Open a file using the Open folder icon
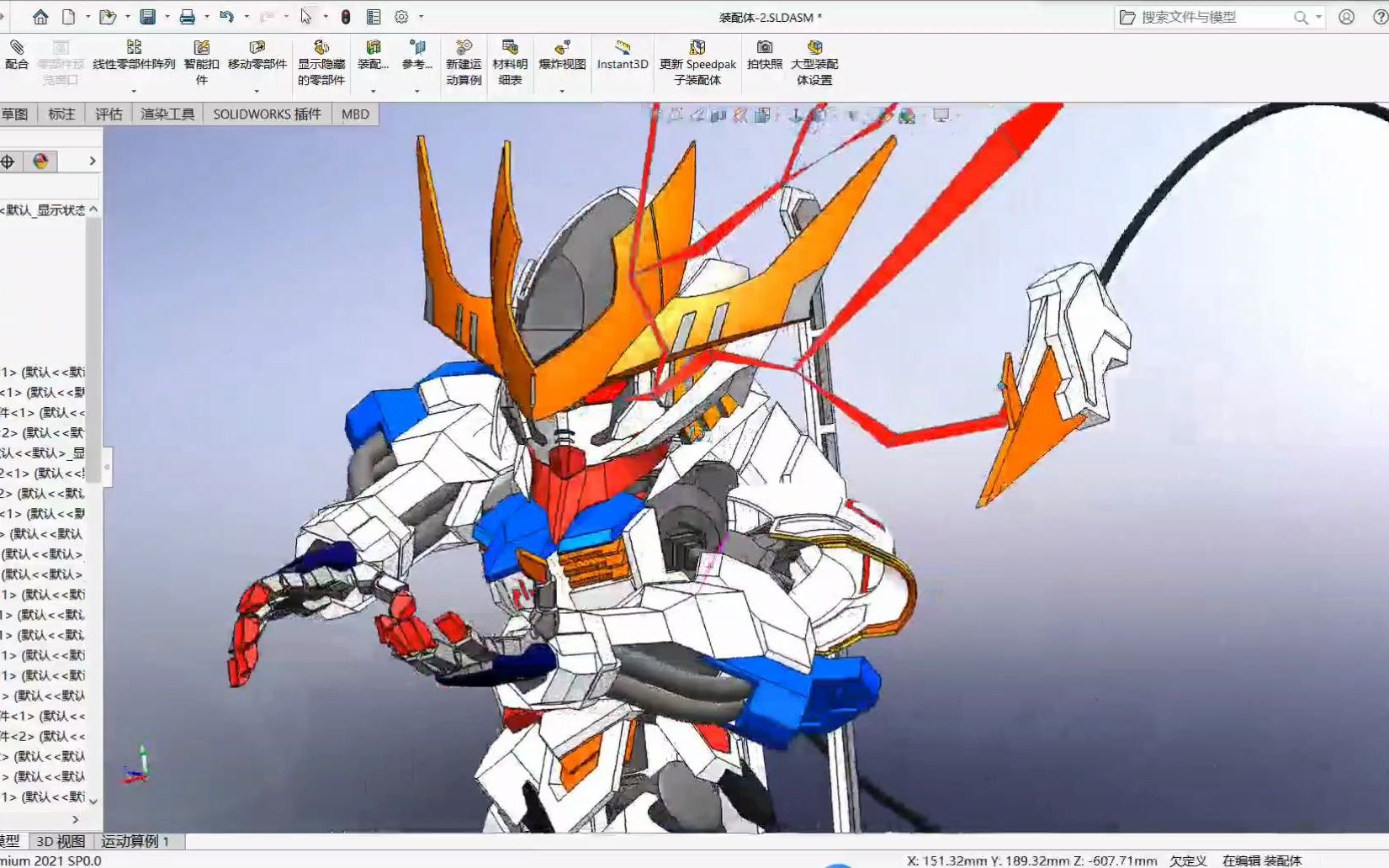1389x868 pixels. point(107,17)
